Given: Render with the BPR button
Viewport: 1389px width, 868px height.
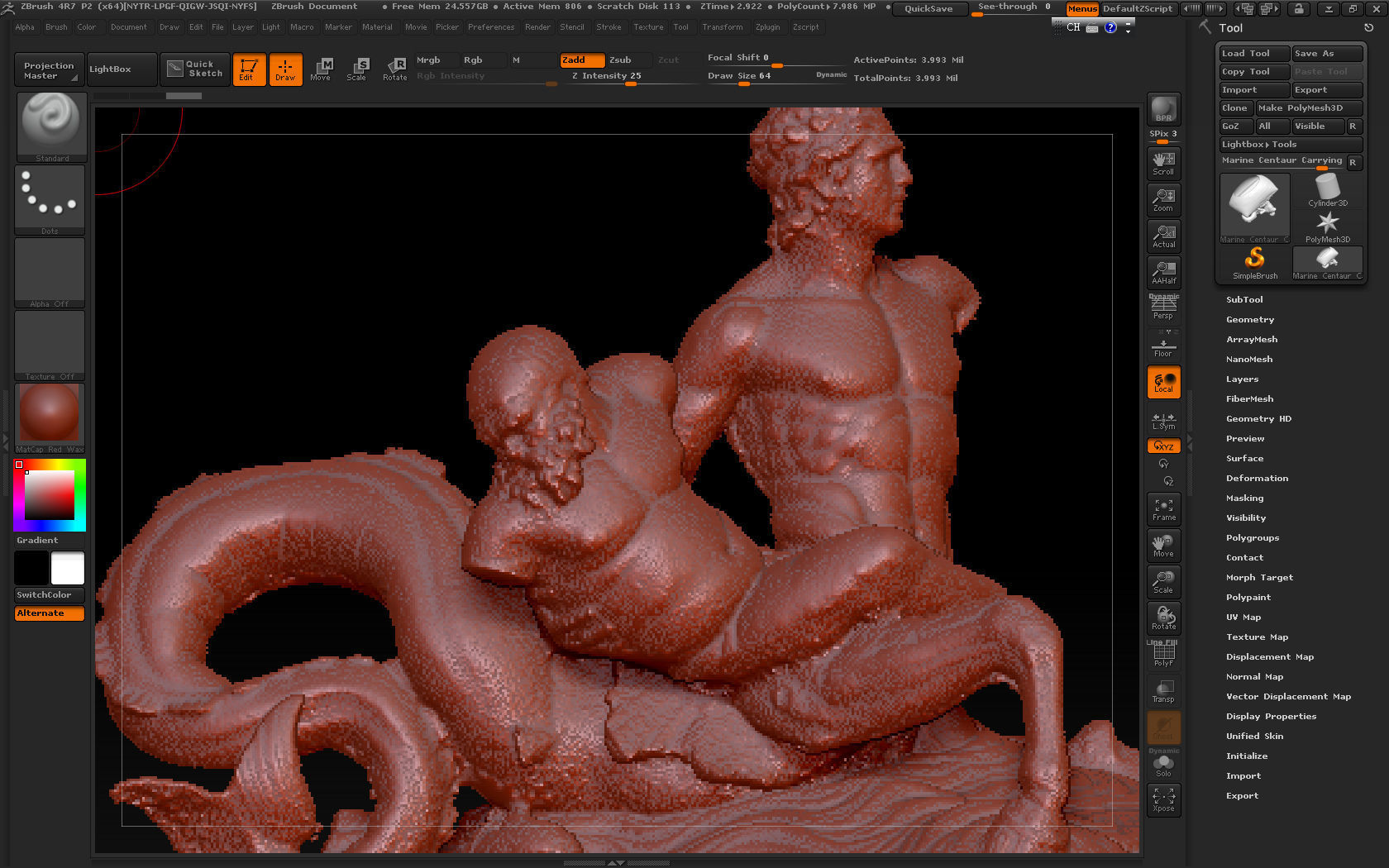Looking at the screenshot, I should [1163, 109].
